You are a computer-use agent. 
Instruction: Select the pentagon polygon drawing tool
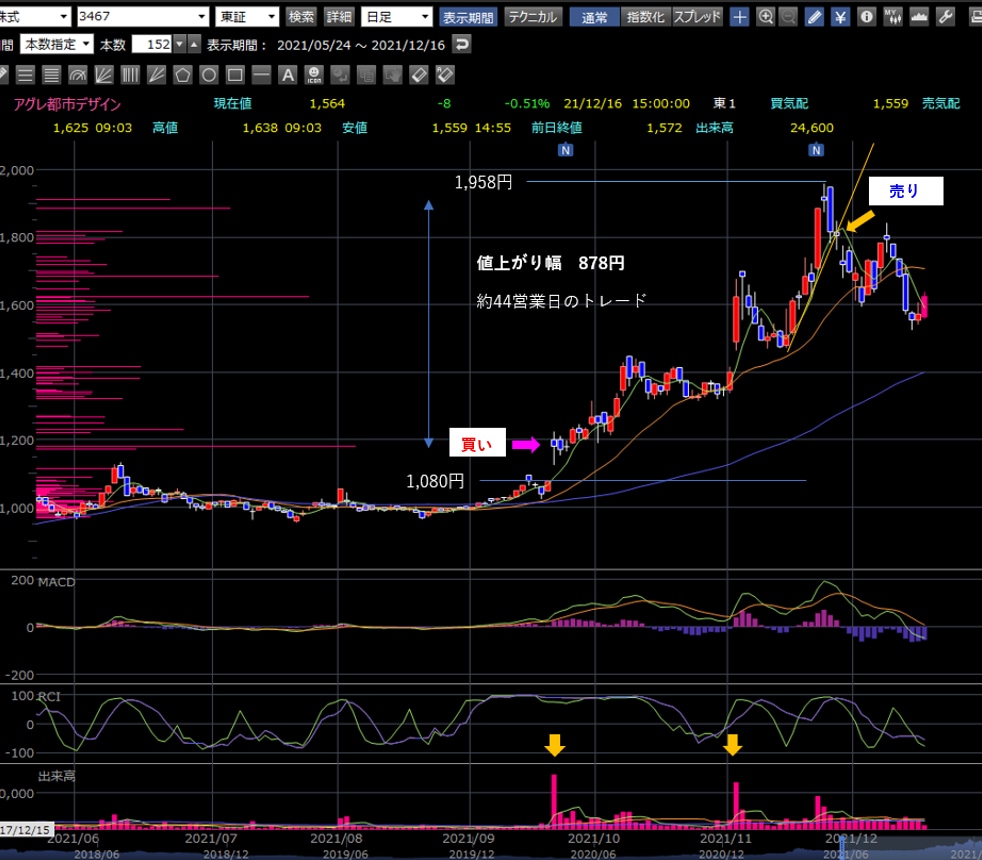[183, 75]
